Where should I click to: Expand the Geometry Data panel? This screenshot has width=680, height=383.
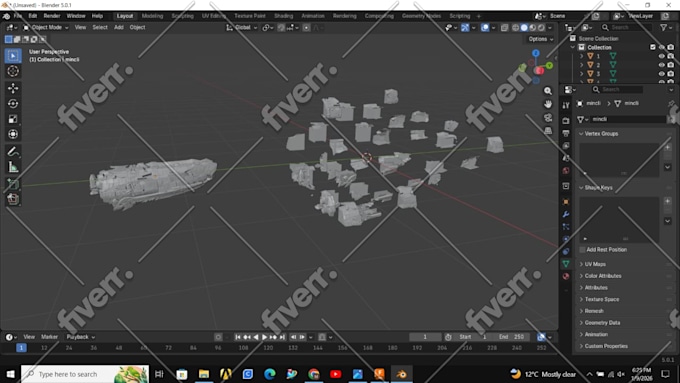602,323
